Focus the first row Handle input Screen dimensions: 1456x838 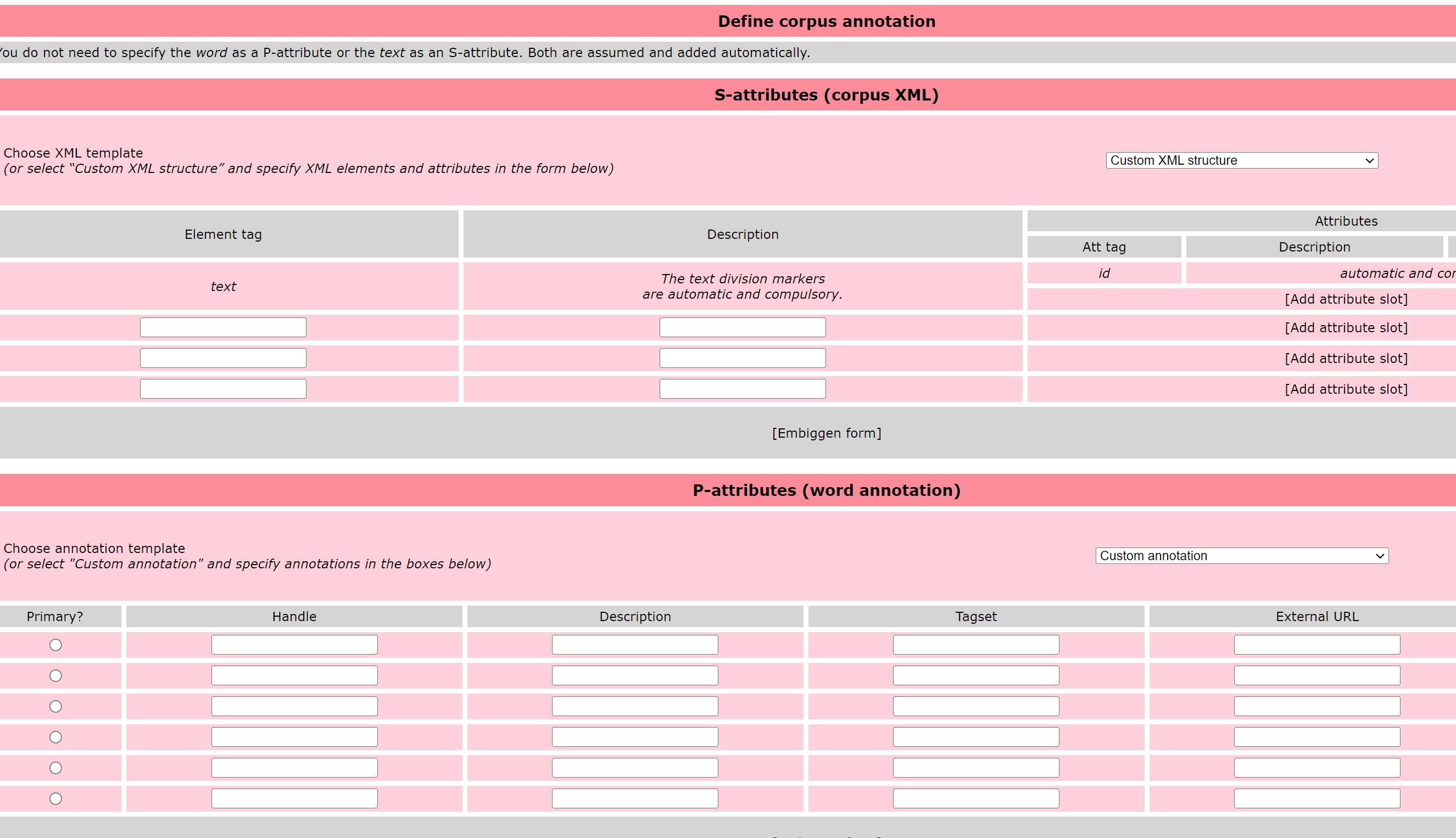[294, 645]
